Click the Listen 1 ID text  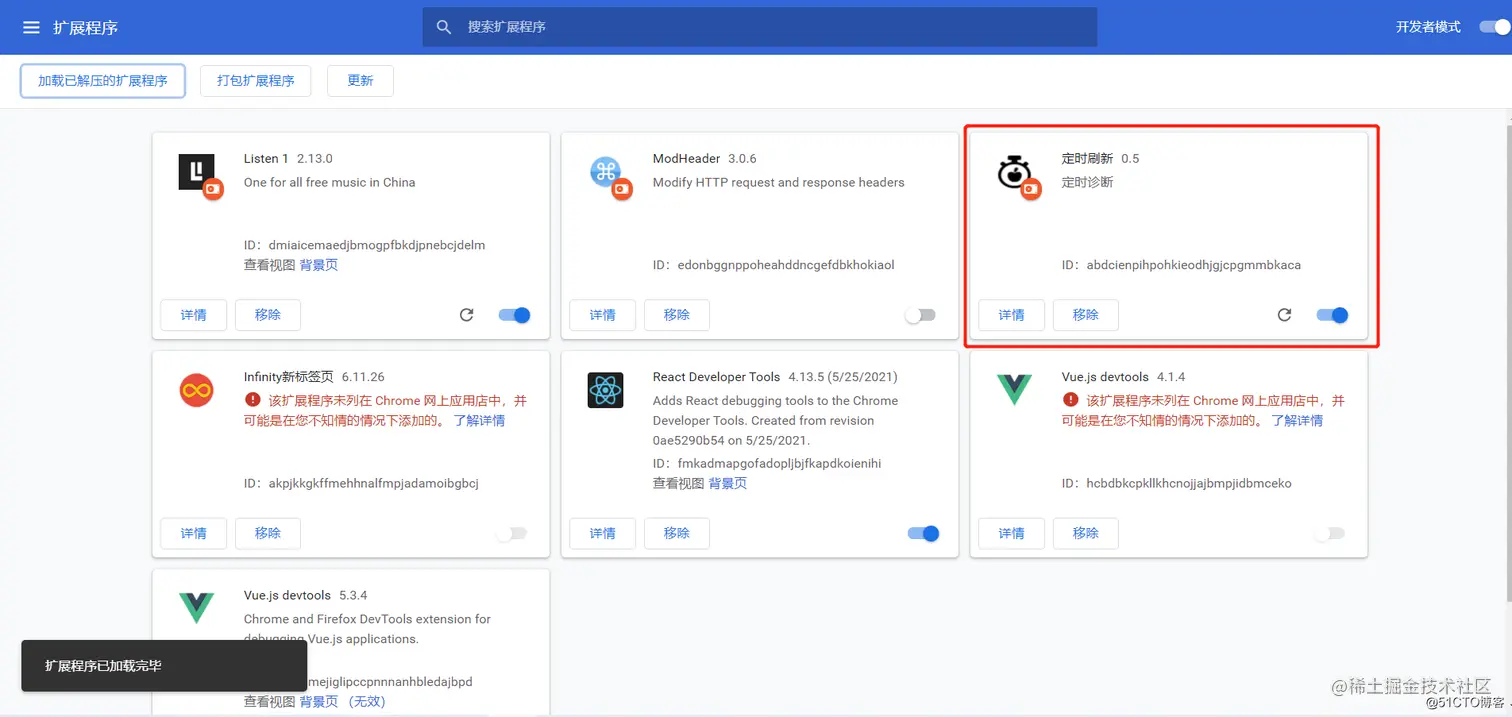point(365,245)
